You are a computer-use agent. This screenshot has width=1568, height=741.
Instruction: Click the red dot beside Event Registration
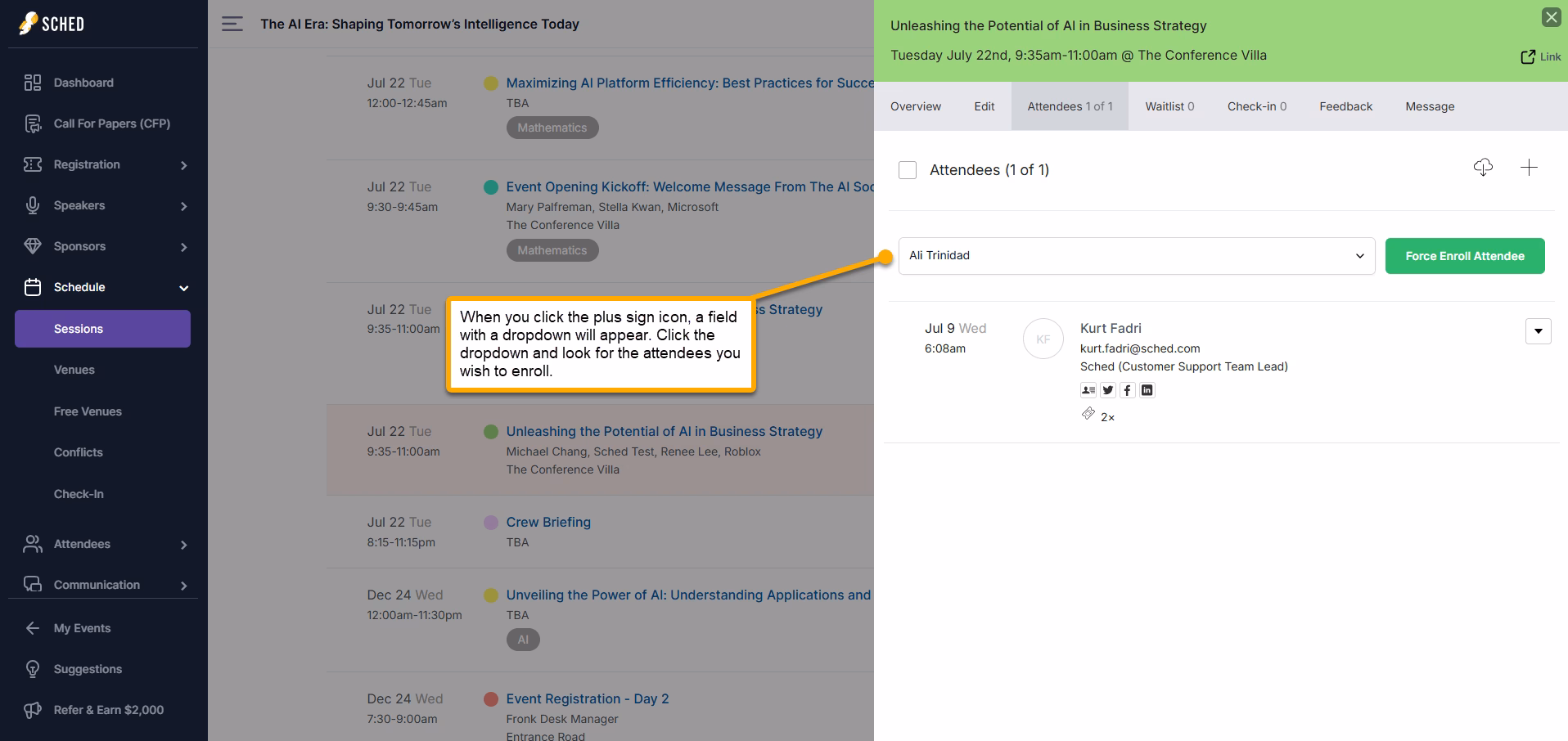coord(491,698)
